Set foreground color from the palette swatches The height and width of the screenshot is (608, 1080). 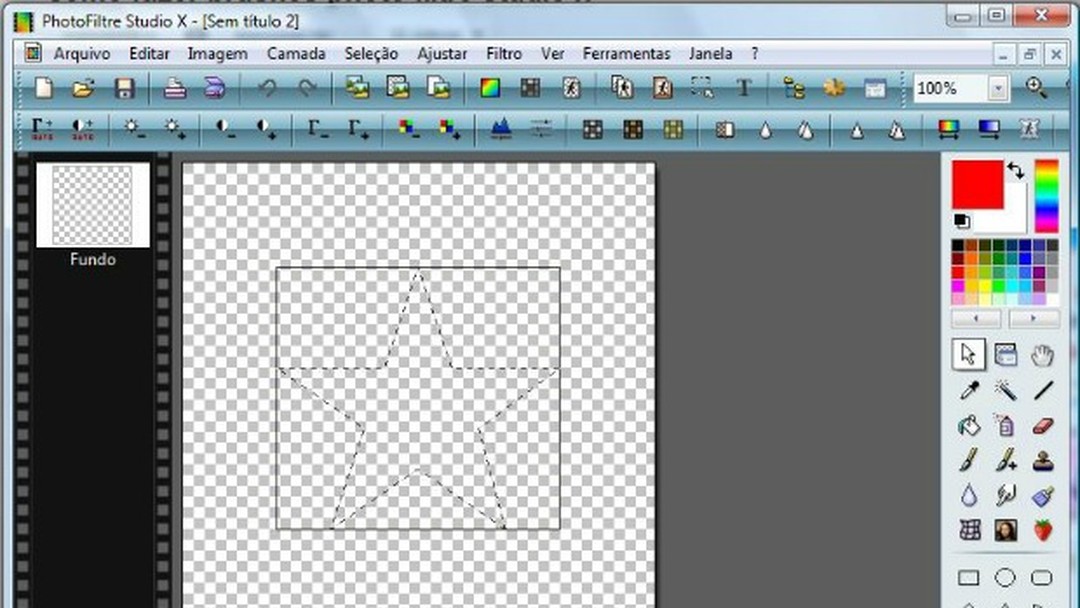[990, 265]
